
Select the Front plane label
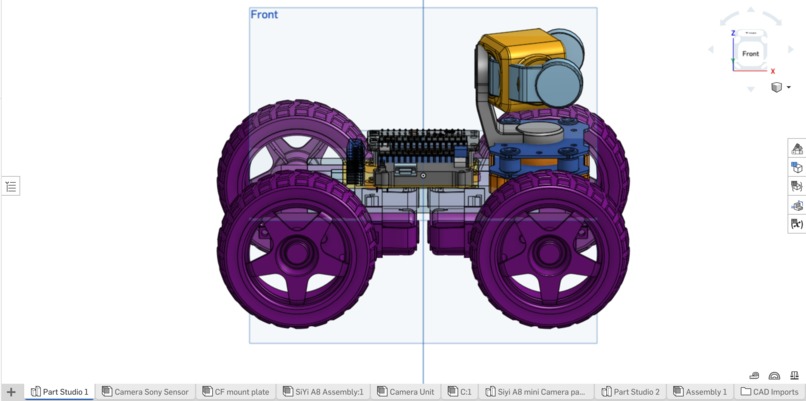tap(264, 14)
